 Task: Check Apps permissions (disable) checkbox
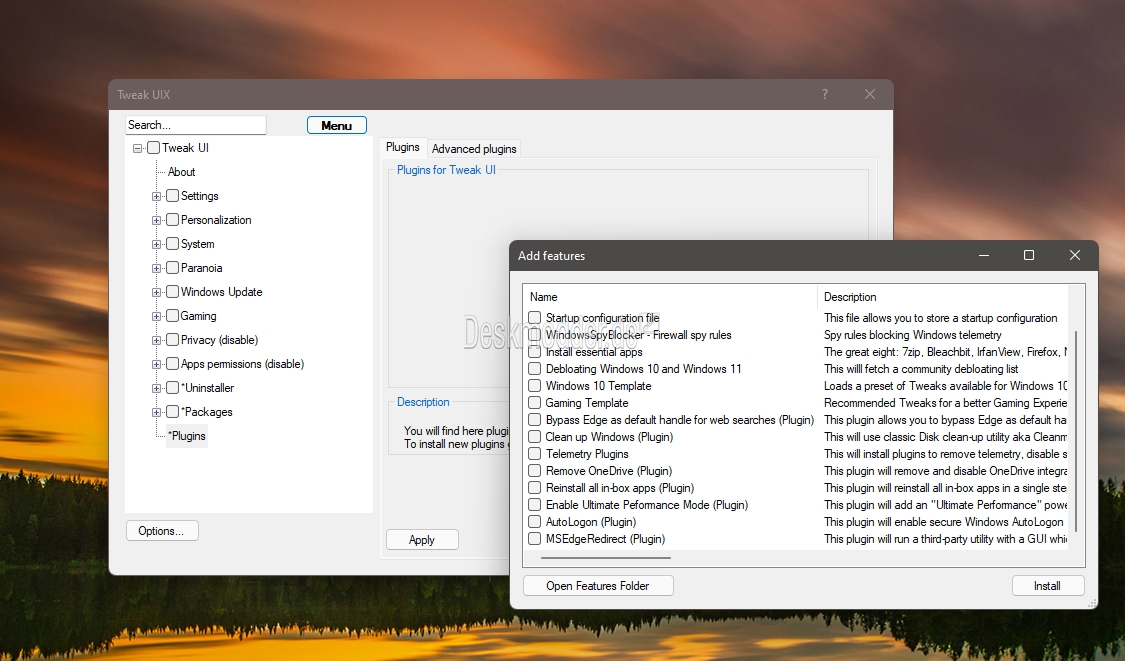(172, 364)
